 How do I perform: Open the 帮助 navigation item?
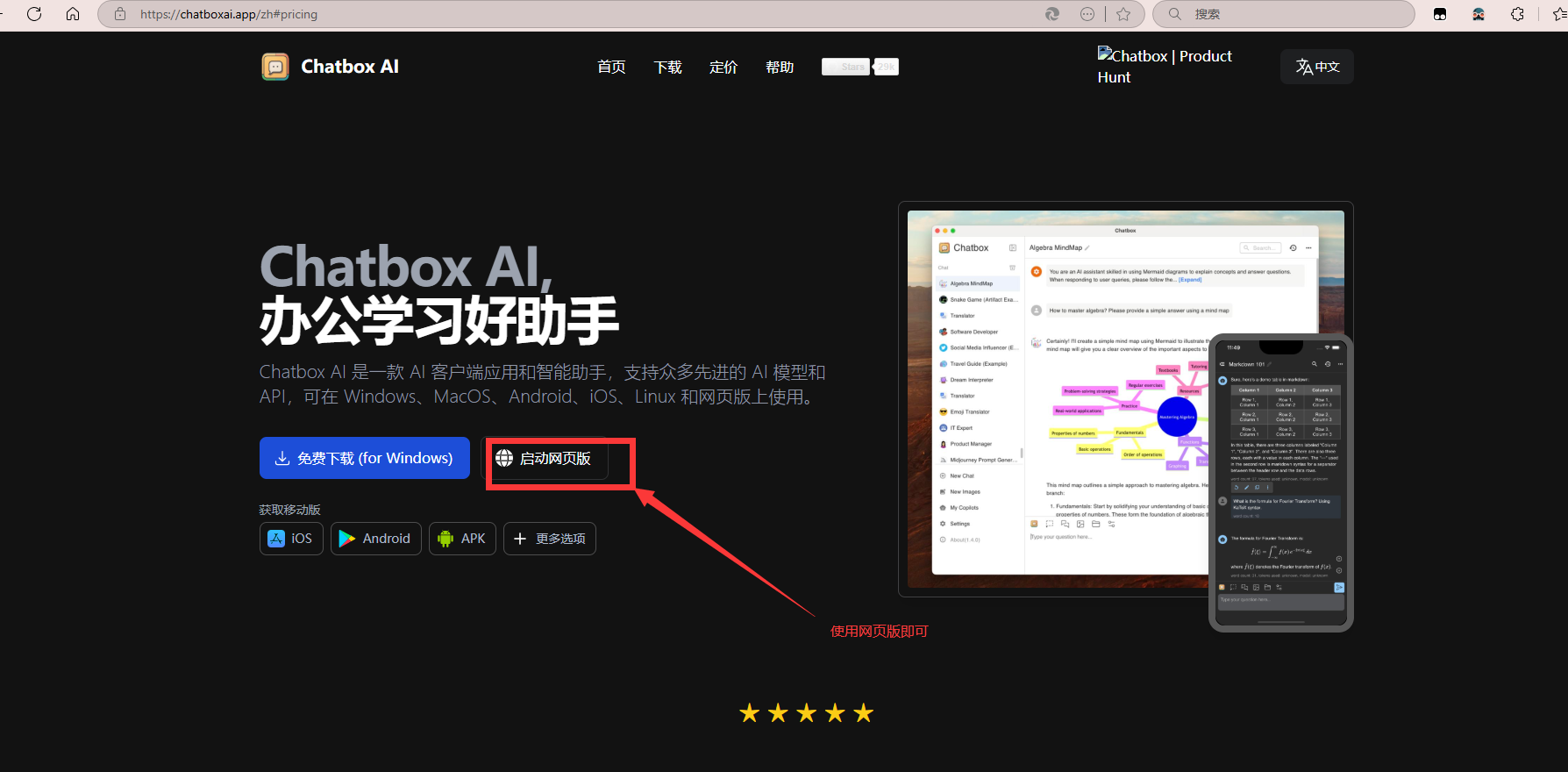pyautogui.click(x=780, y=67)
